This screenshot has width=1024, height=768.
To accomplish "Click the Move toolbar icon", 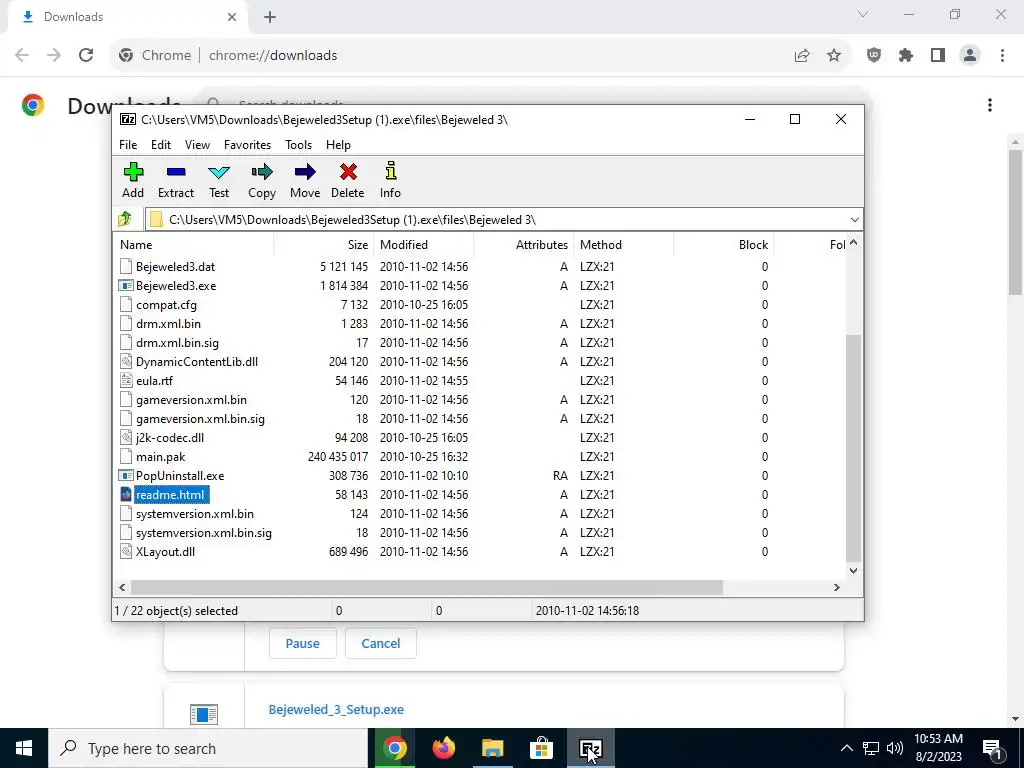I will [x=305, y=172].
